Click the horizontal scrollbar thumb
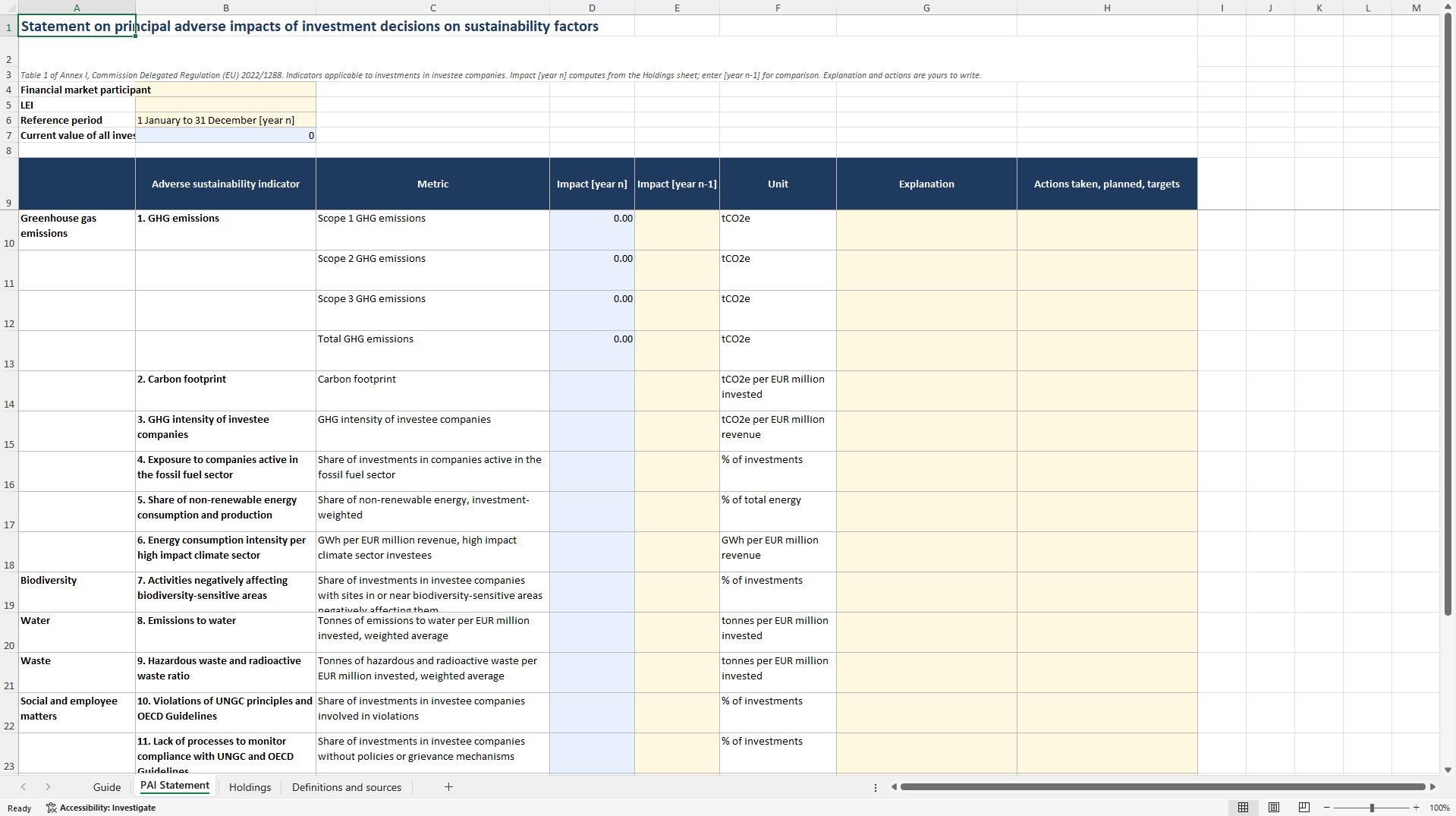The width and height of the screenshot is (1456, 816). coord(1162,787)
